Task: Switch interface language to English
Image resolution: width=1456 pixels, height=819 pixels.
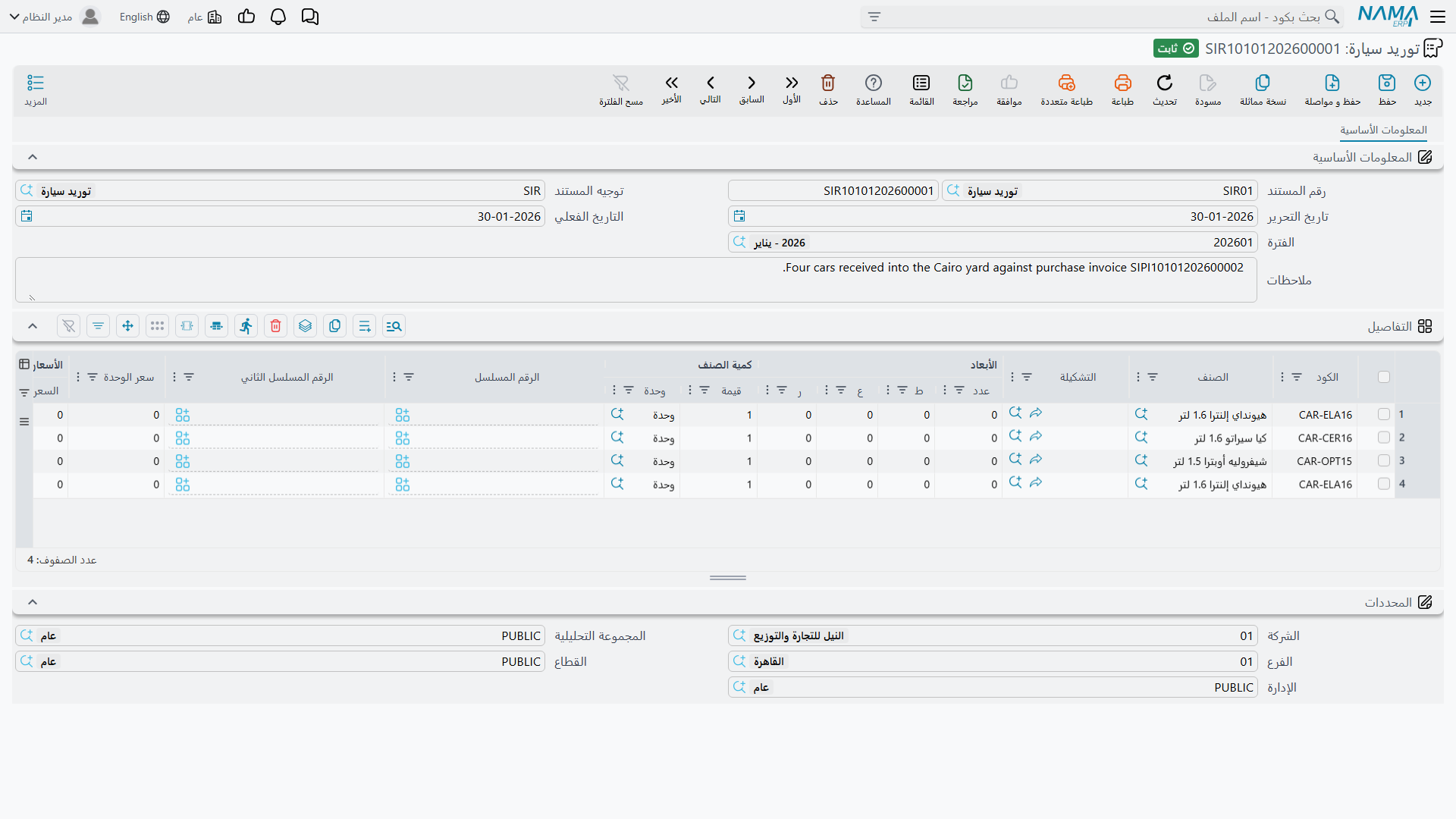Action: click(144, 17)
